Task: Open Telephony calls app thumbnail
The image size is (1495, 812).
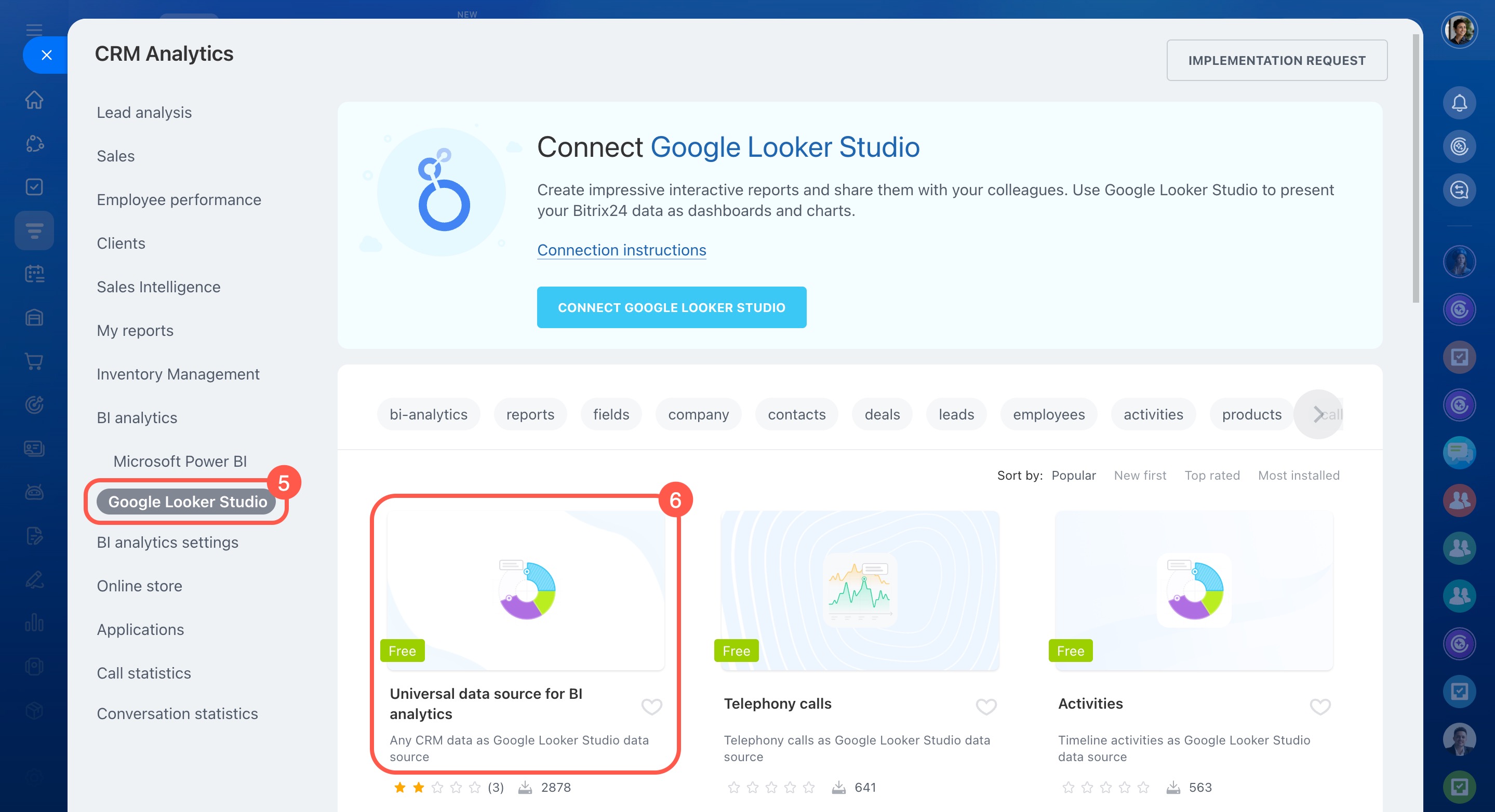Action: (860, 590)
